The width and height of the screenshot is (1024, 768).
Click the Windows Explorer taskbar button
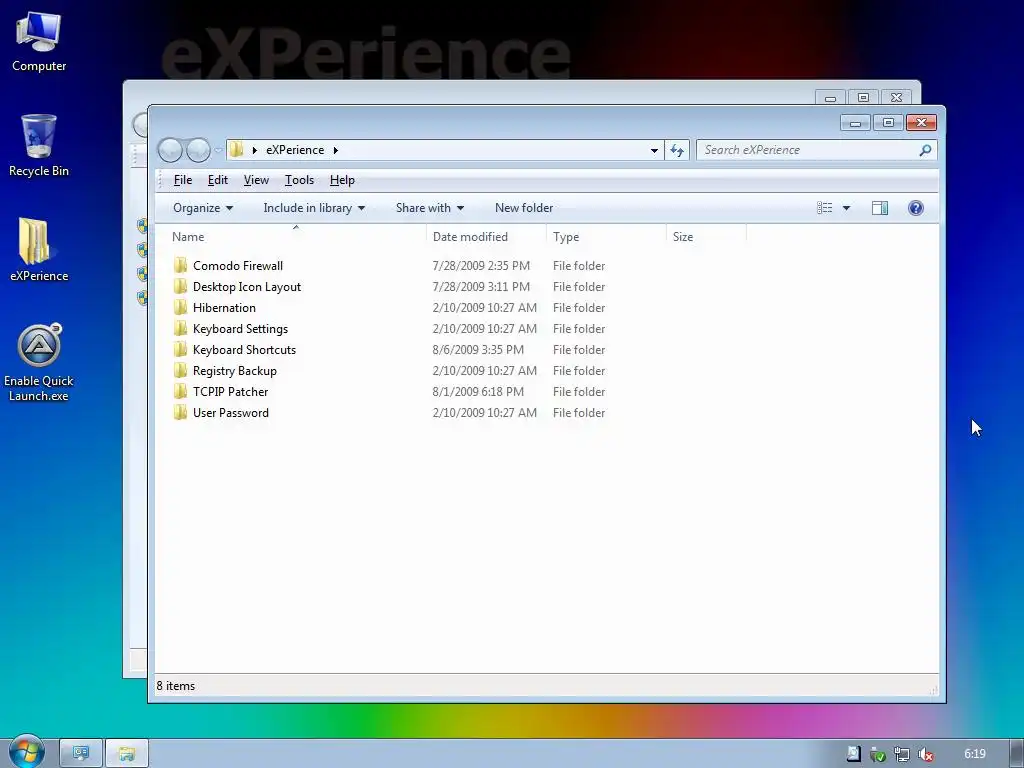pyautogui.click(x=127, y=754)
